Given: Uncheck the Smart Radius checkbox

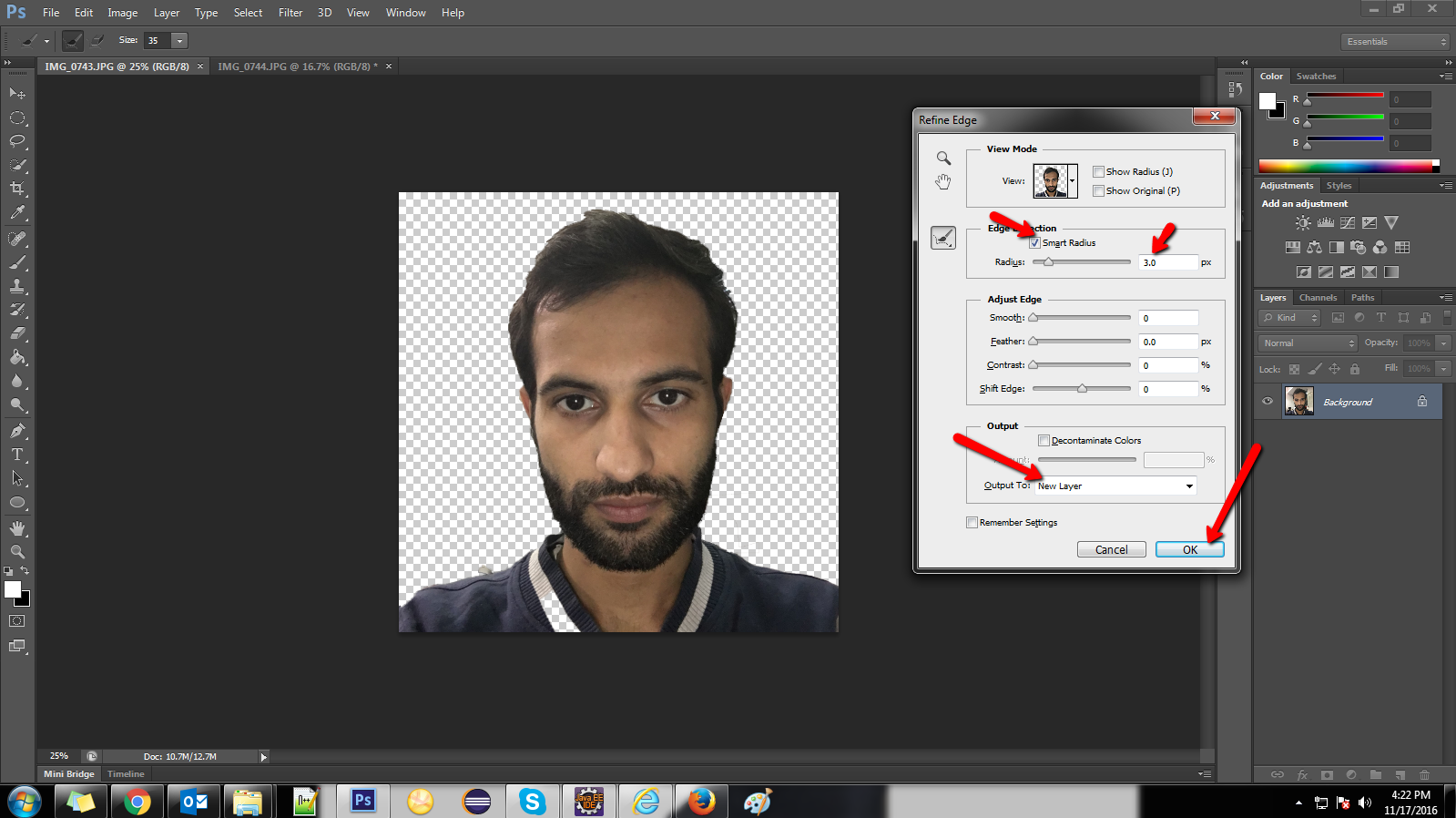Looking at the screenshot, I should [x=1034, y=243].
